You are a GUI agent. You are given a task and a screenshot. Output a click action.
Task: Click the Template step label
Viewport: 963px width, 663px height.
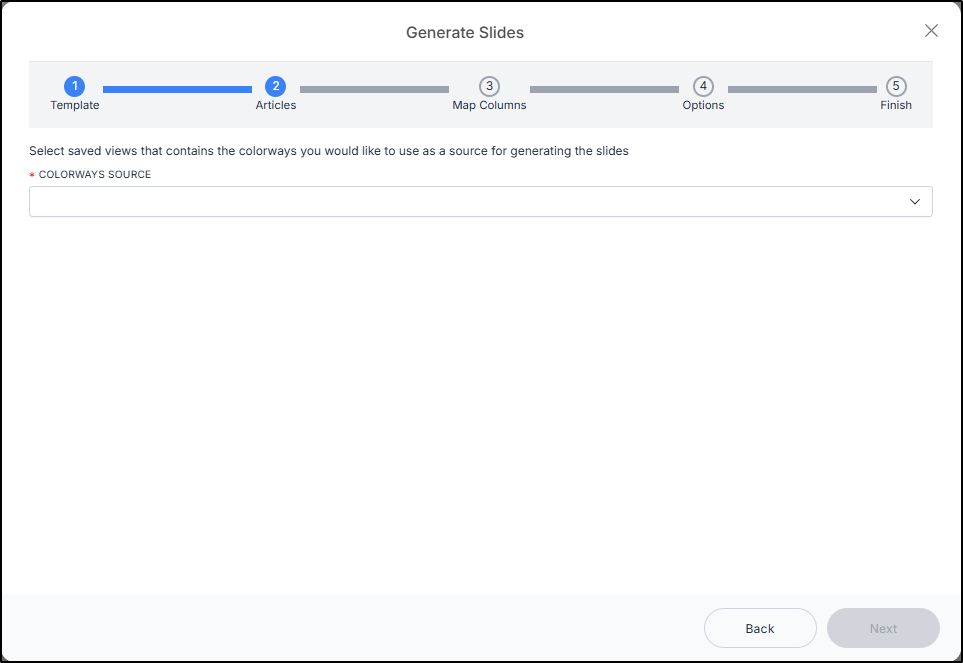(74, 105)
